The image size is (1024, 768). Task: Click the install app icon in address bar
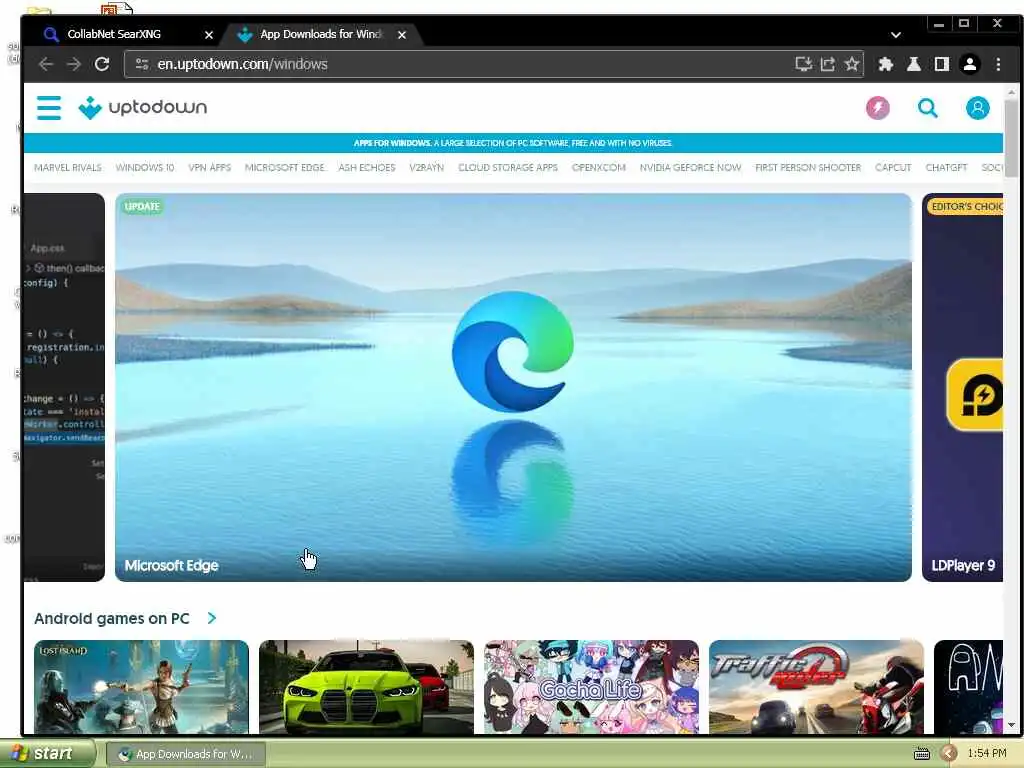click(x=803, y=64)
